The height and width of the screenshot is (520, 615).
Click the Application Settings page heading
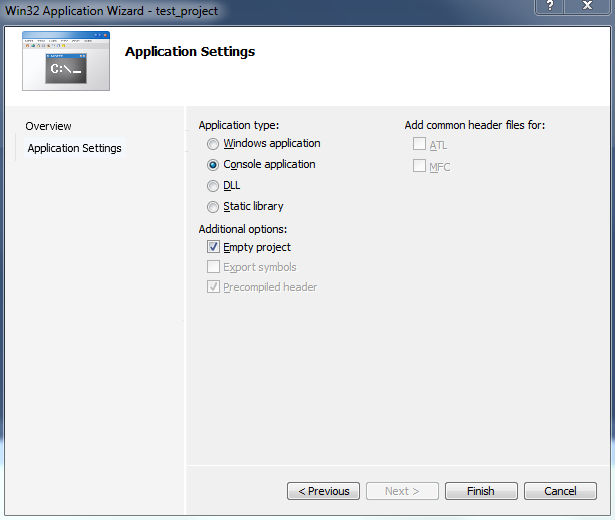[x=189, y=52]
